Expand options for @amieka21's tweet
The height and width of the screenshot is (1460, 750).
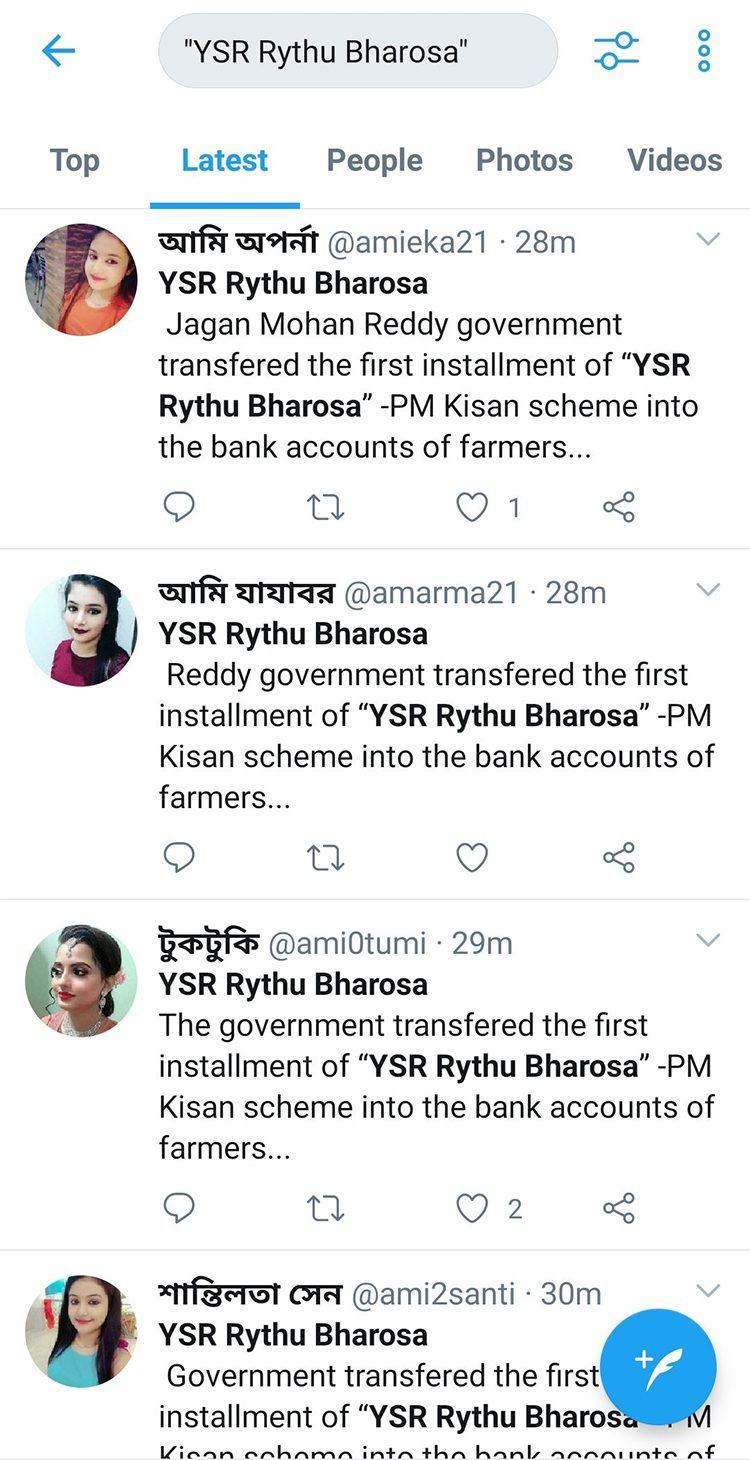[708, 239]
